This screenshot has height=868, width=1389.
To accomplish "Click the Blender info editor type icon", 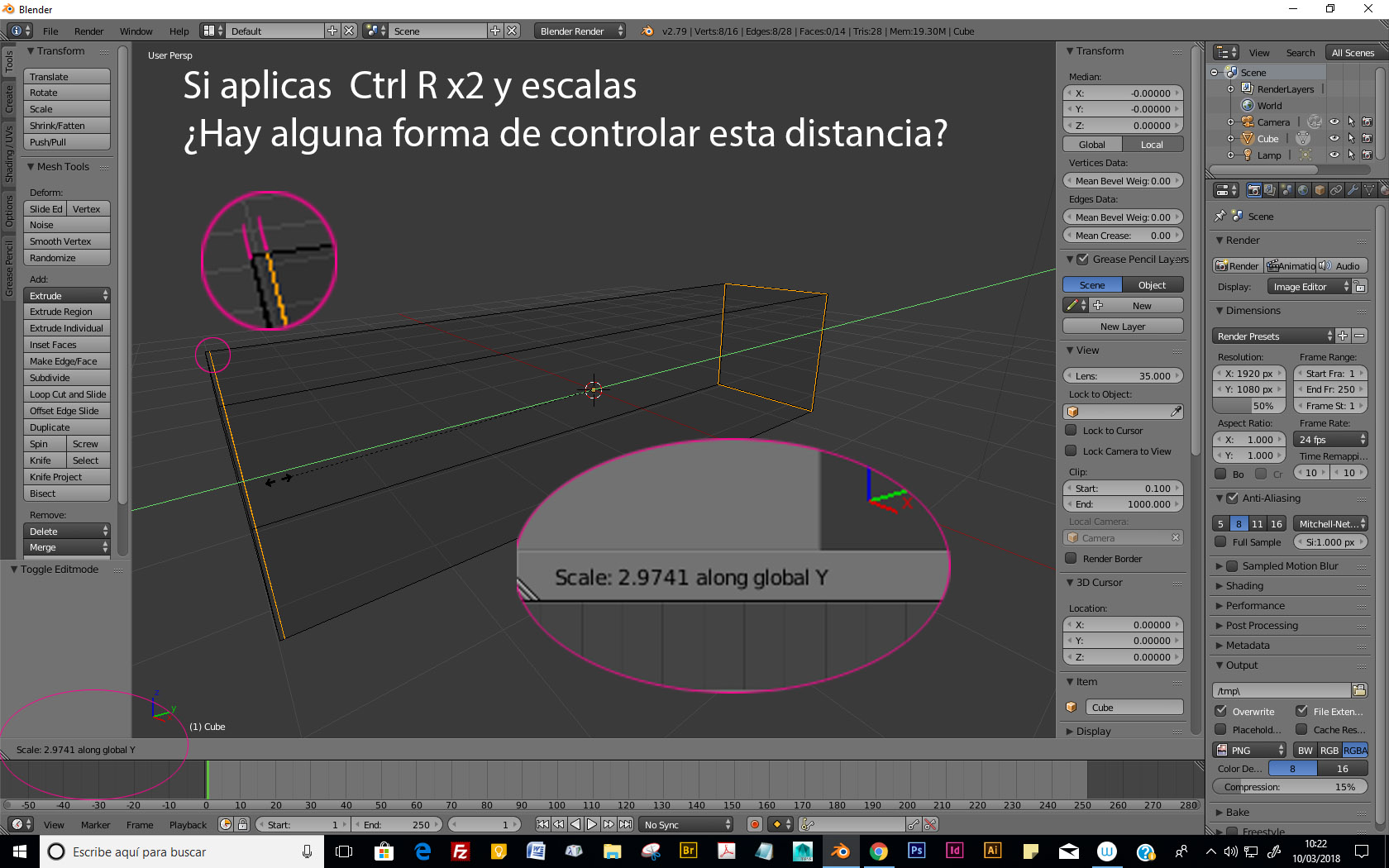I will (x=20, y=31).
